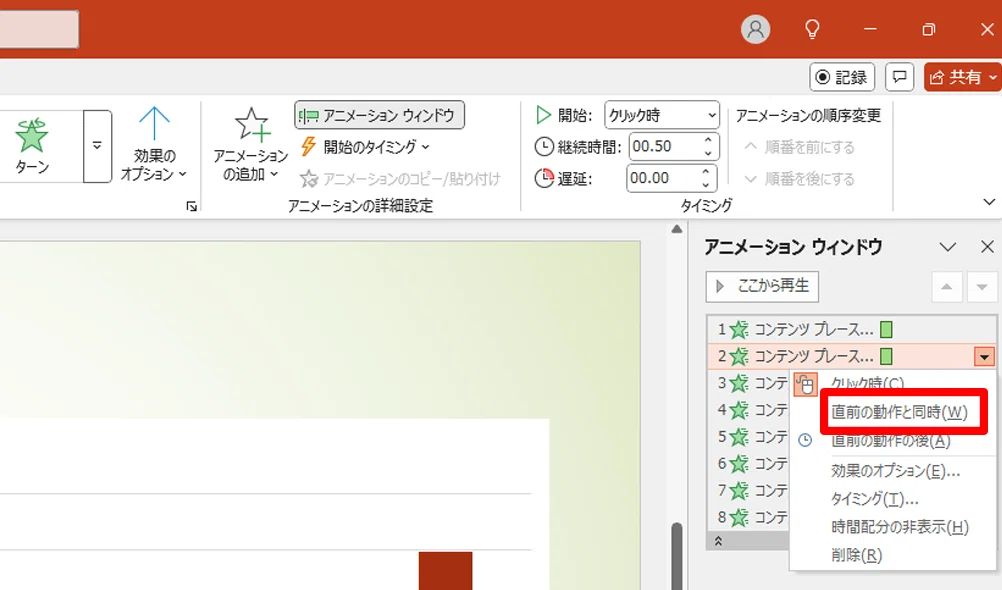The width and height of the screenshot is (1002, 590).
Task: Open the lightbulb help search
Action: click(x=812, y=29)
